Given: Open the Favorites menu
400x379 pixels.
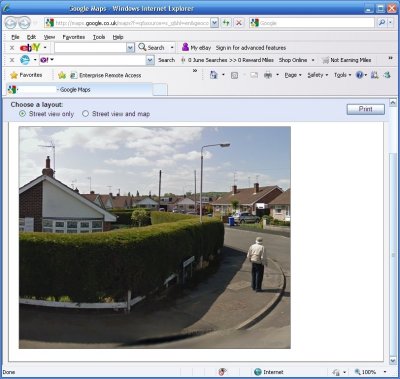Looking at the screenshot, I should (x=74, y=37).
